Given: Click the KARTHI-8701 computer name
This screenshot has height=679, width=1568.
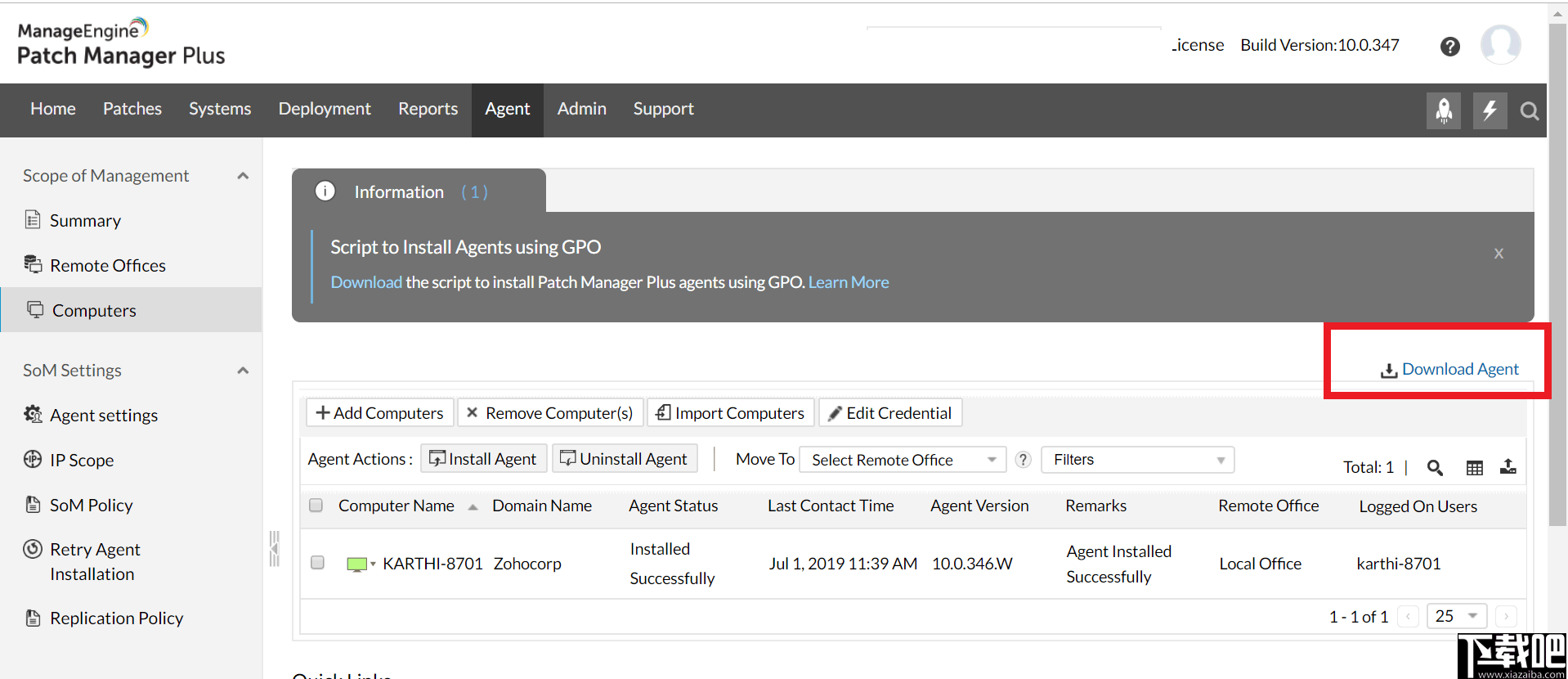Looking at the screenshot, I should [x=432, y=564].
